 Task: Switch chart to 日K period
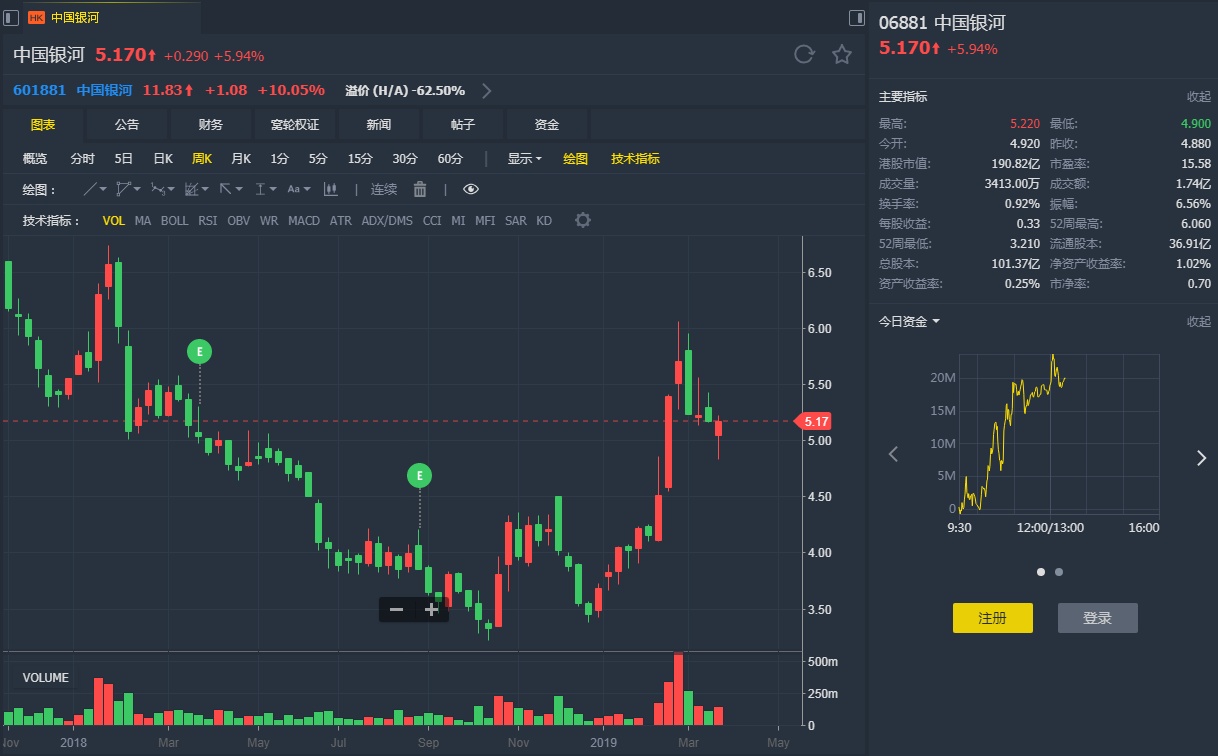[x=163, y=158]
